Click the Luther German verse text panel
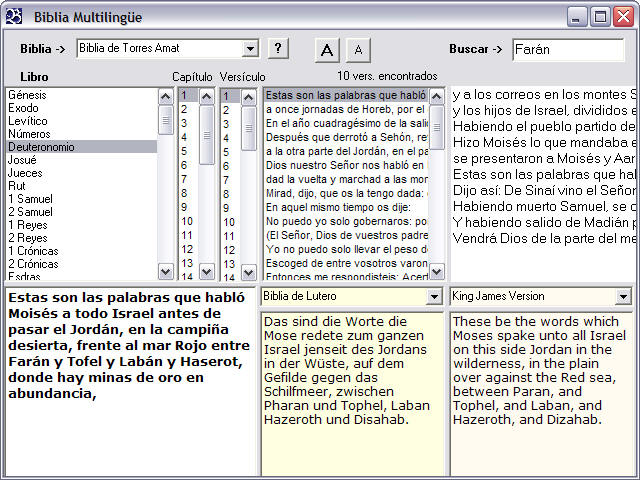640x480 pixels. 352,394
